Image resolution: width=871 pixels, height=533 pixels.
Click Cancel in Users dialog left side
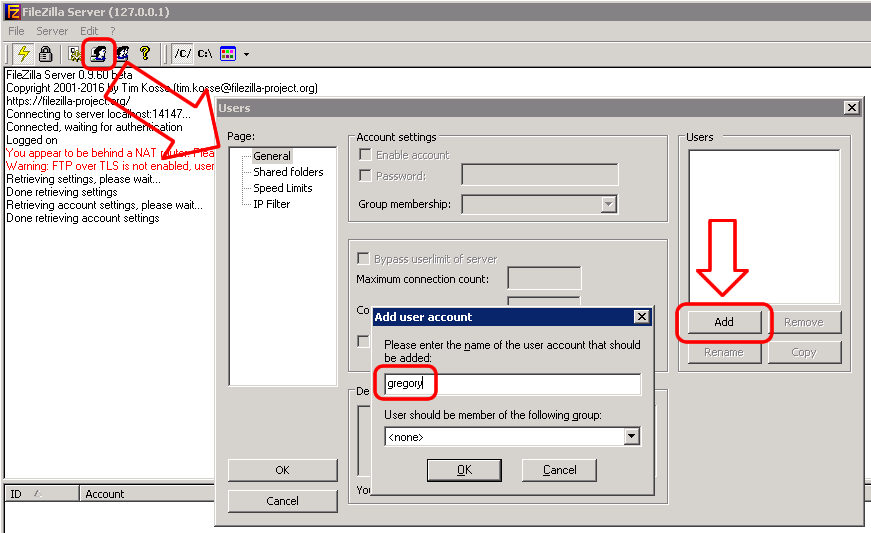coord(282,501)
